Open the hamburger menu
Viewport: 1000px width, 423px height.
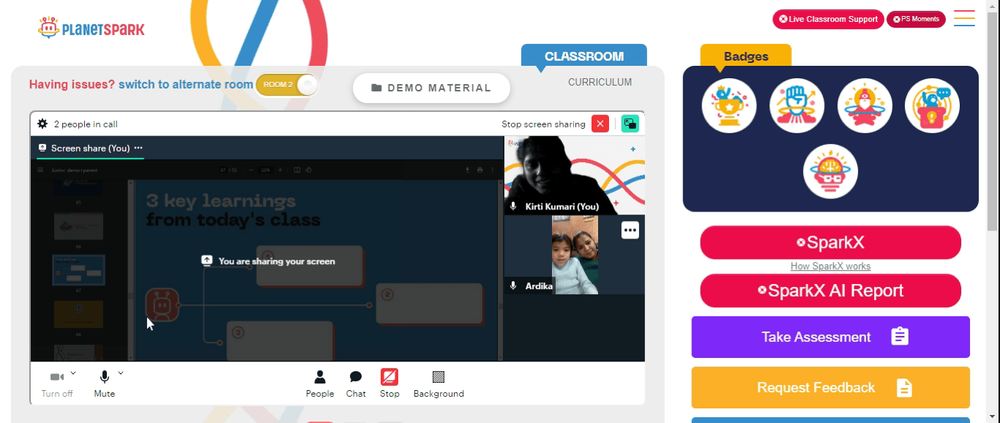[x=964, y=18]
